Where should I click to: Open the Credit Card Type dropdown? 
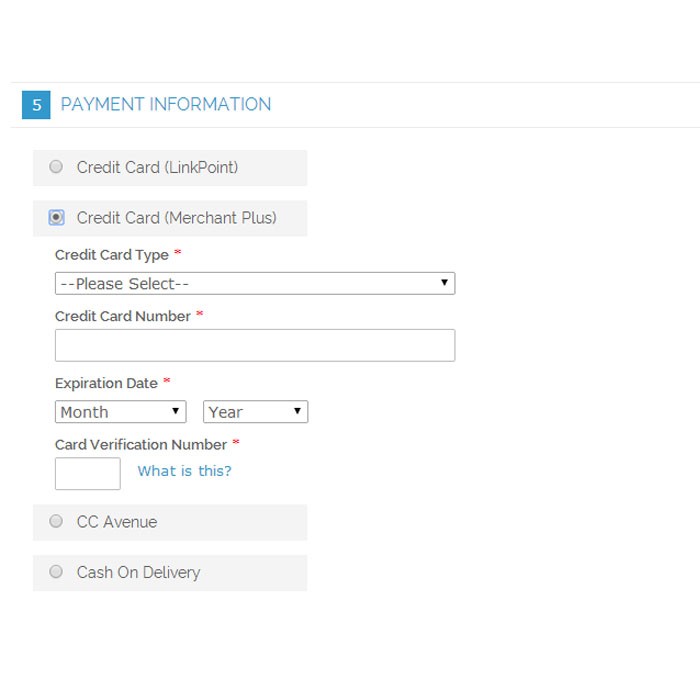pos(254,284)
